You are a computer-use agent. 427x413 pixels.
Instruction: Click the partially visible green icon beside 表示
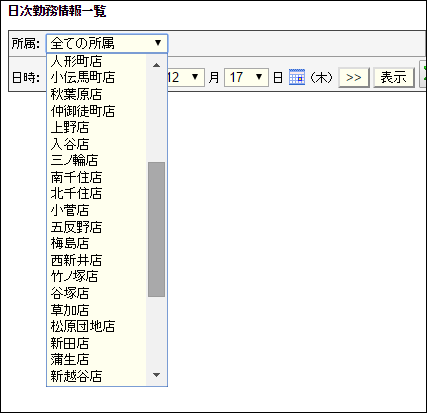click(424, 77)
